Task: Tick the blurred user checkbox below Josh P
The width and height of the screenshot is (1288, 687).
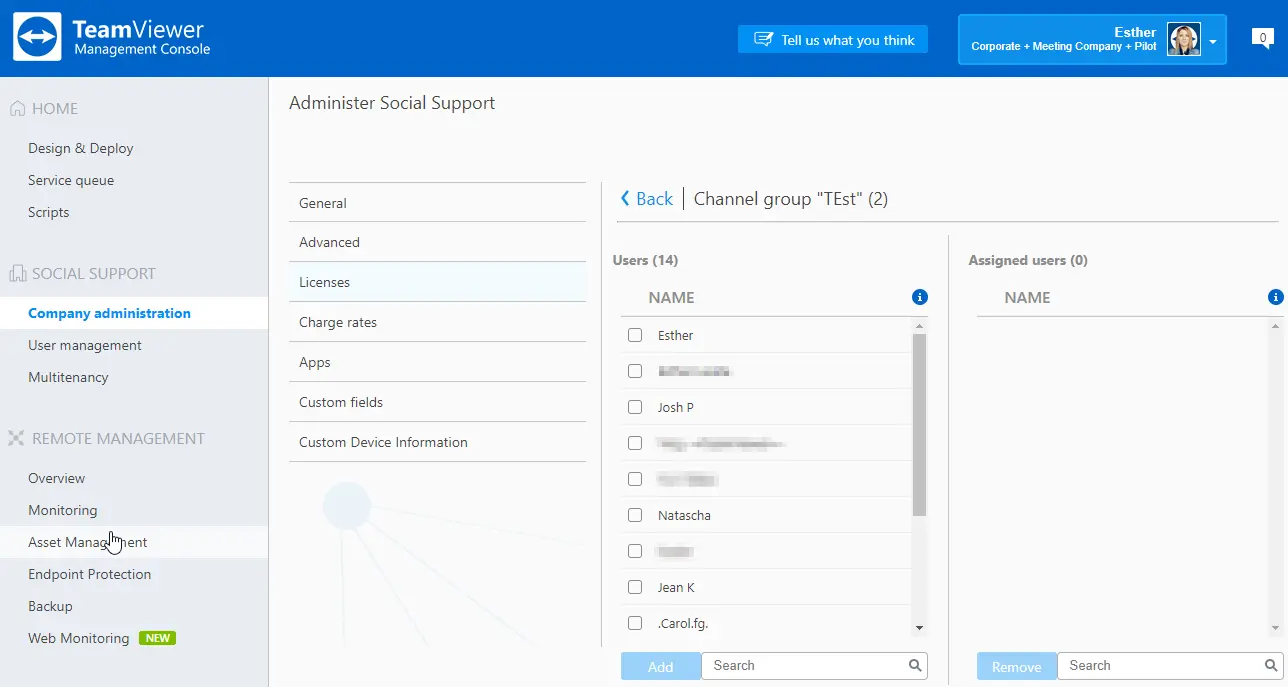Action: [635, 443]
